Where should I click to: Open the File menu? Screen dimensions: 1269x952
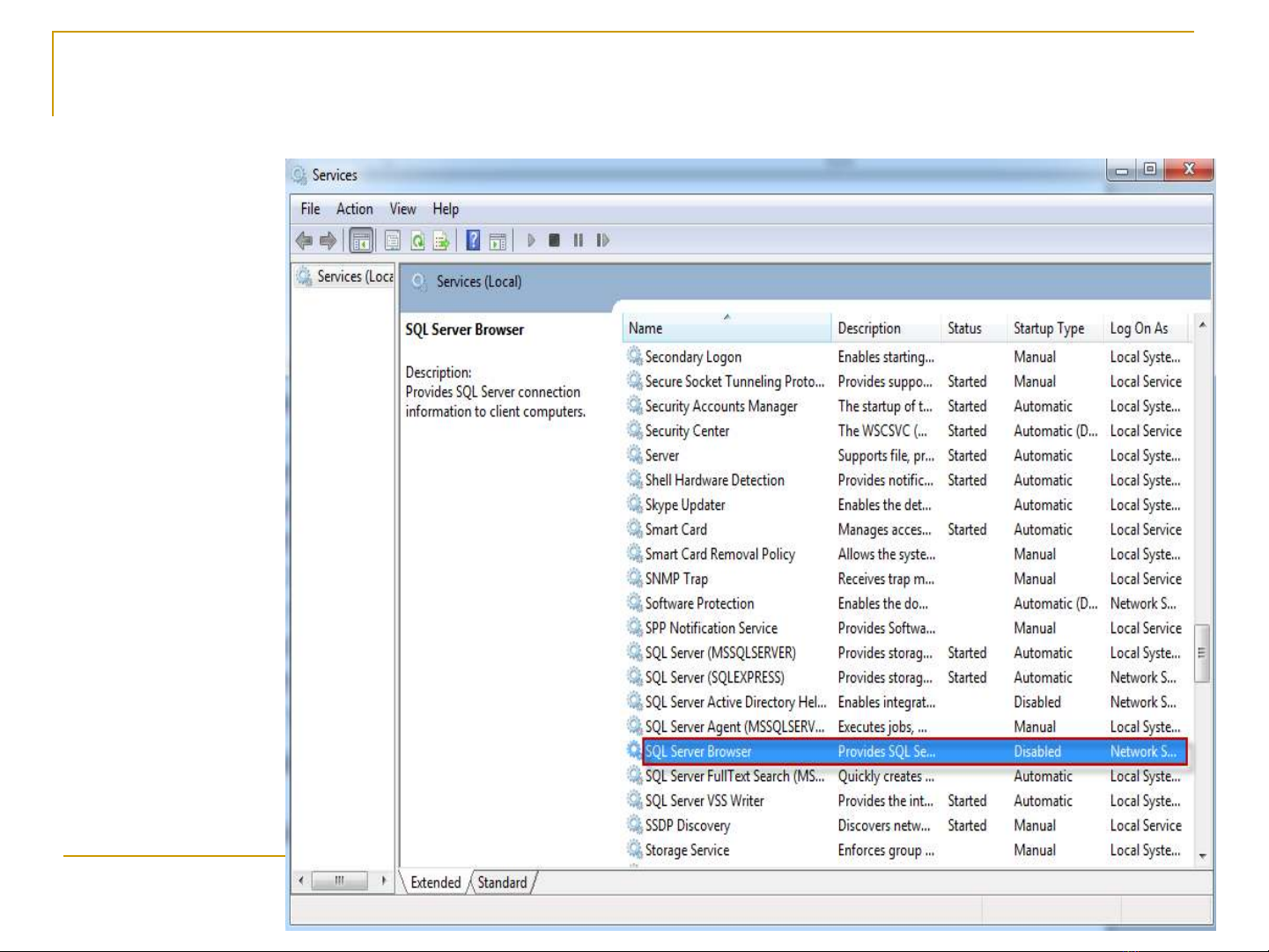(310, 209)
